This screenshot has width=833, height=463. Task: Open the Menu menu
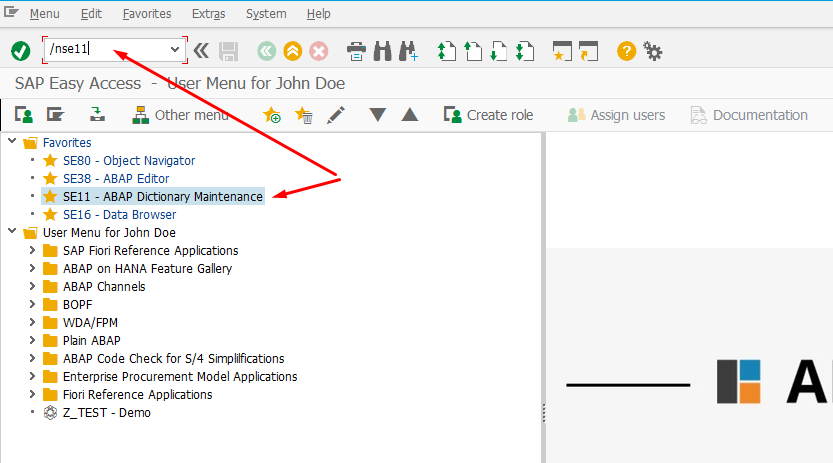click(x=45, y=14)
